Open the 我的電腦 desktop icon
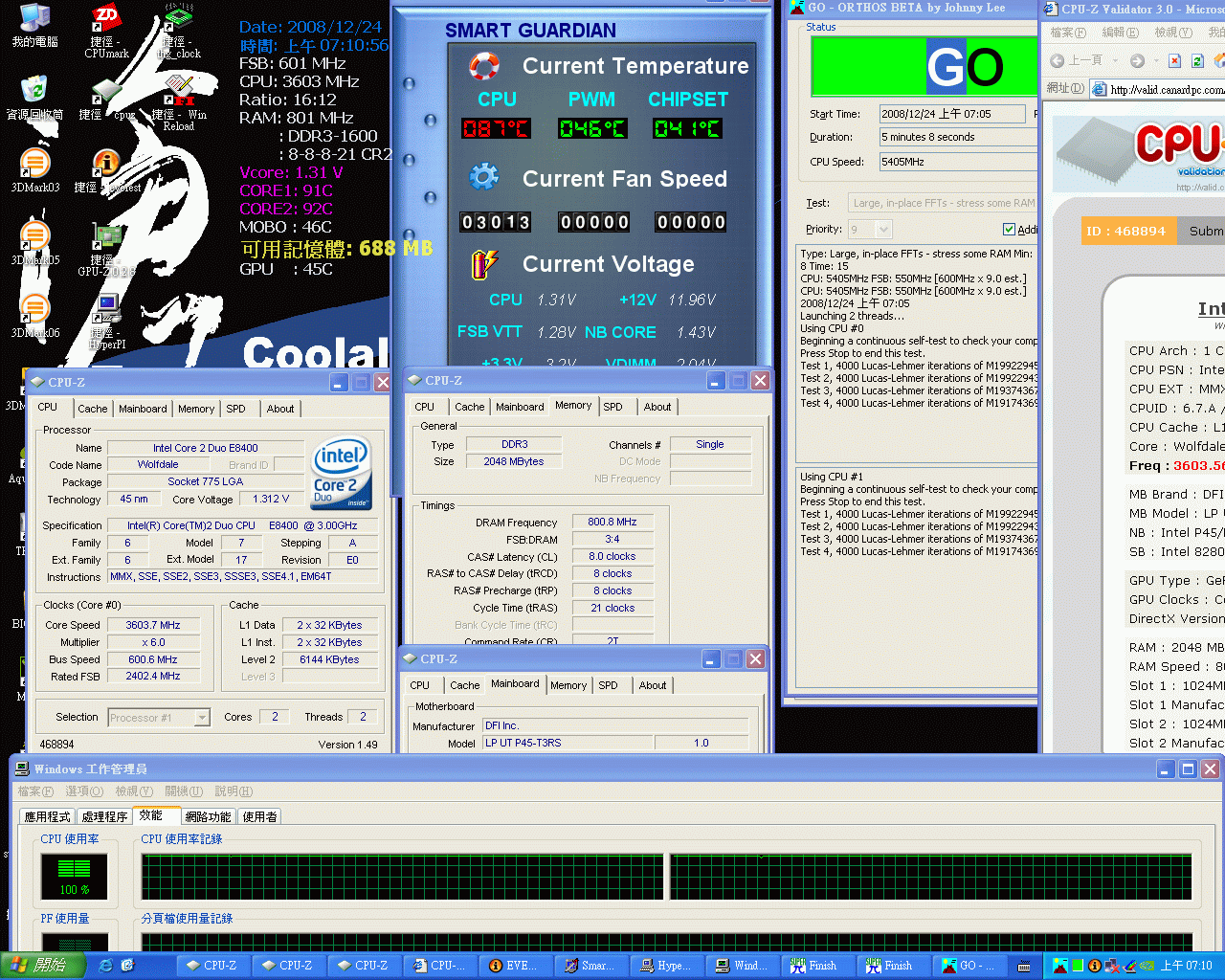Screen dimensions: 1225x980 coord(34,26)
